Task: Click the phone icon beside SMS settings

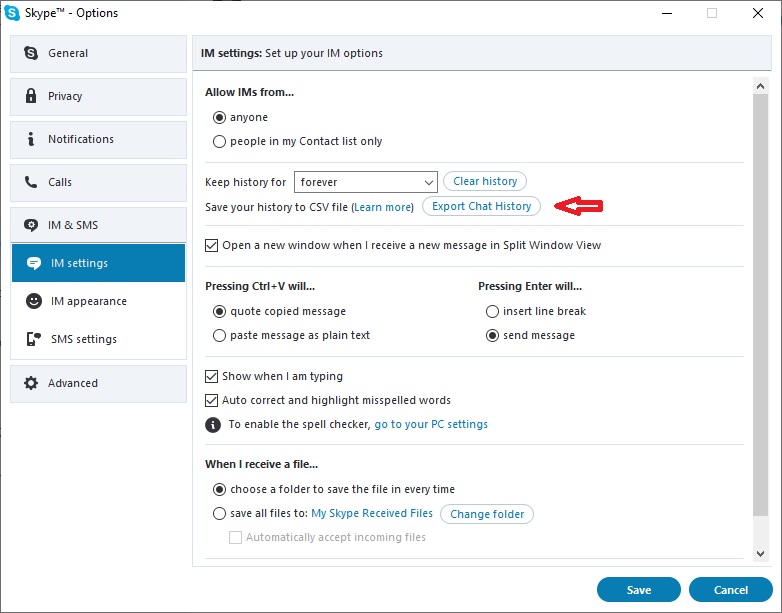Action: 34,339
